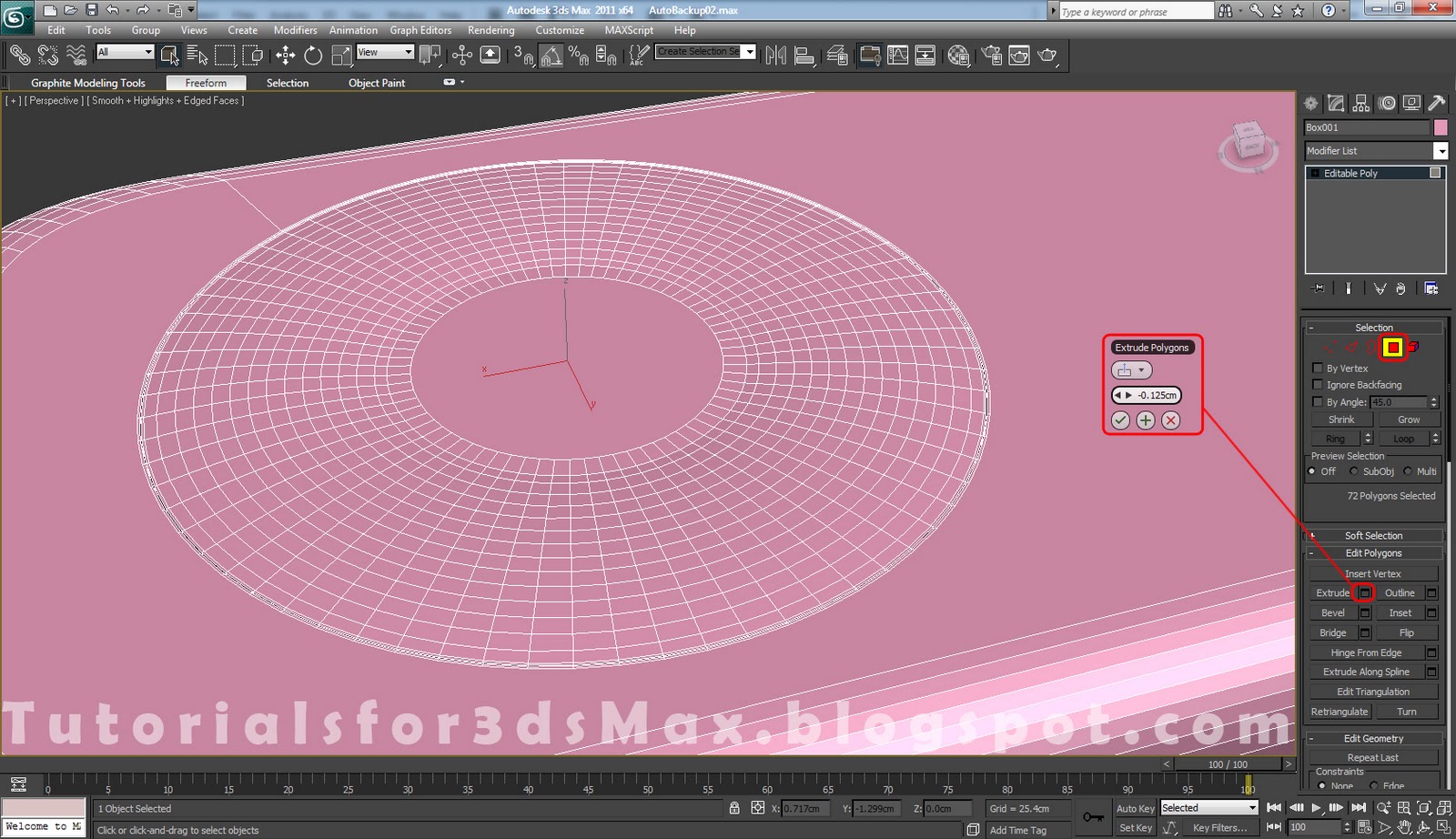Click the Box001 object color swatch

1441,127
